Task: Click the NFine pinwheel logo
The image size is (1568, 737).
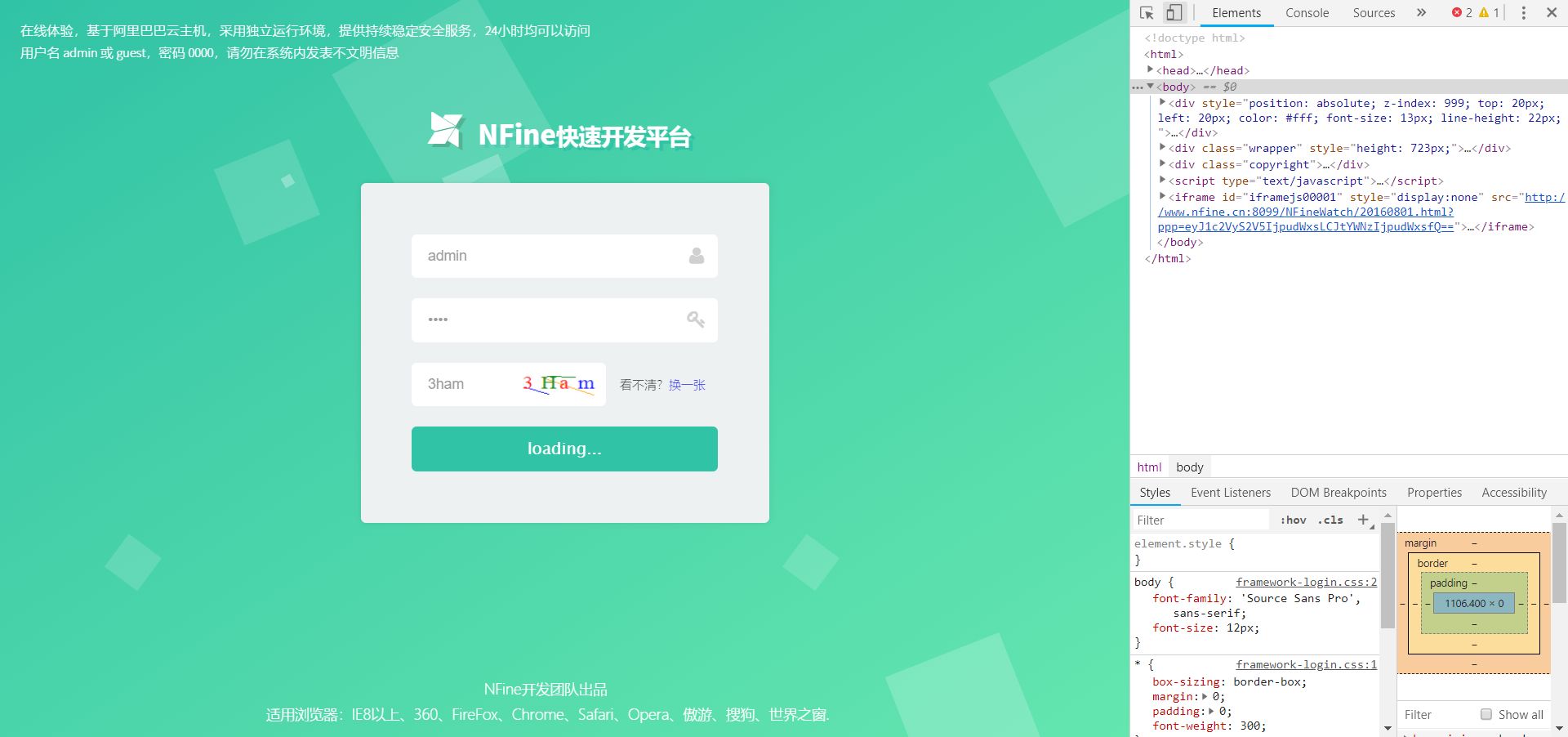Action: click(446, 130)
